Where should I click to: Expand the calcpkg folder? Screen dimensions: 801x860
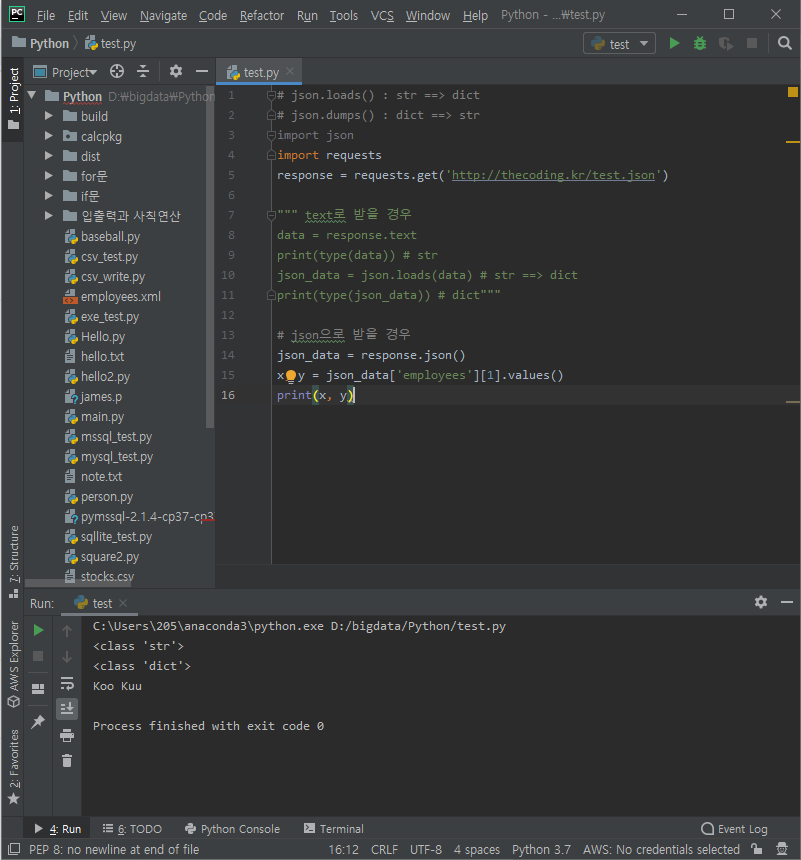coord(49,136)
